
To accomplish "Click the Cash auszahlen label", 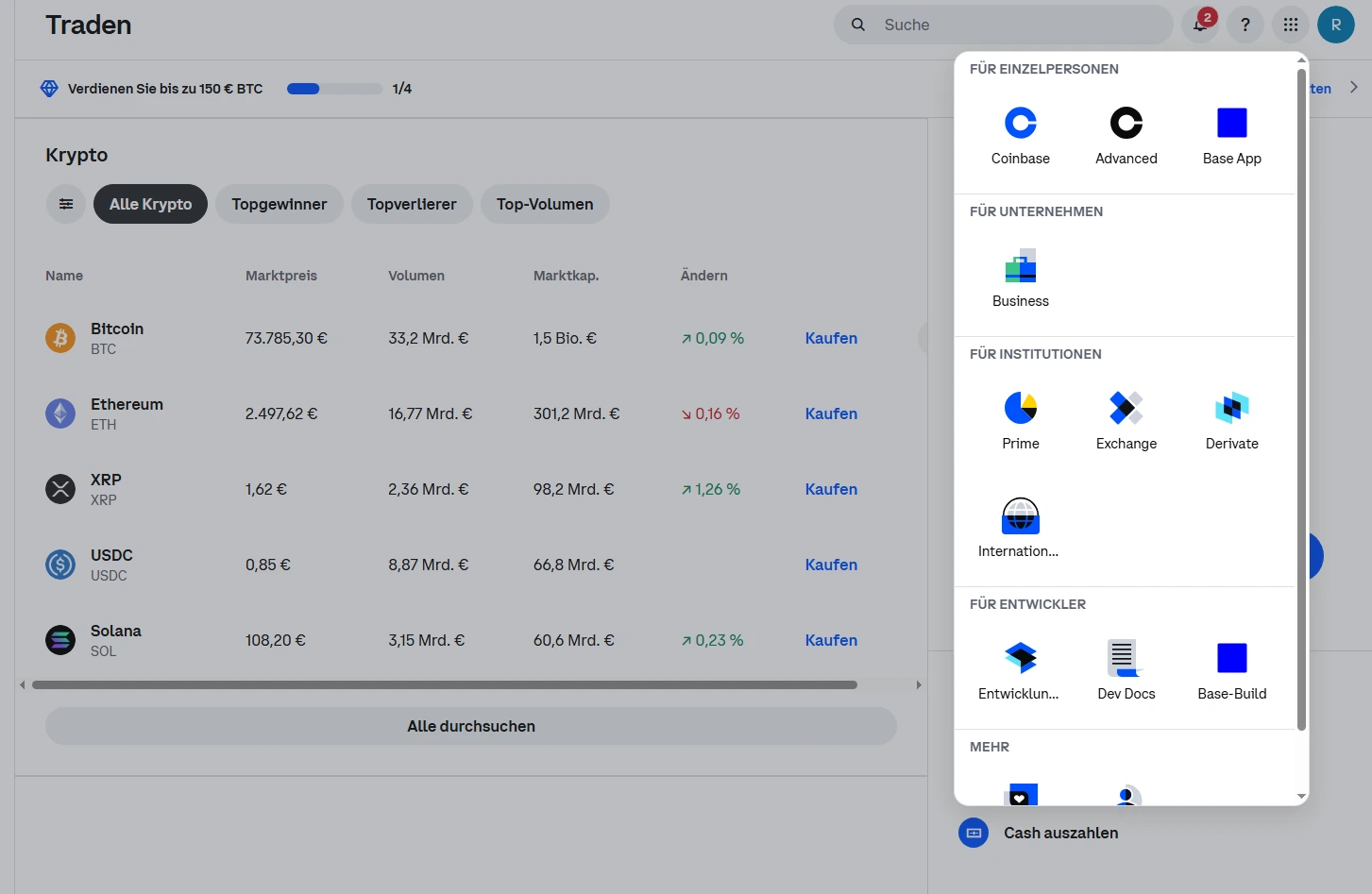I will click(x=1061, y=833).
